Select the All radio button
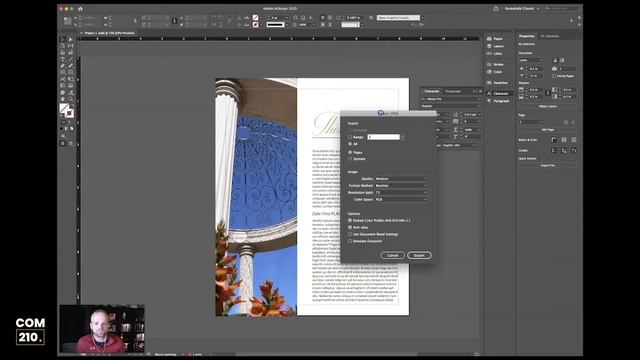The width and height of the screenshot is (640, 360). point(350,144)
